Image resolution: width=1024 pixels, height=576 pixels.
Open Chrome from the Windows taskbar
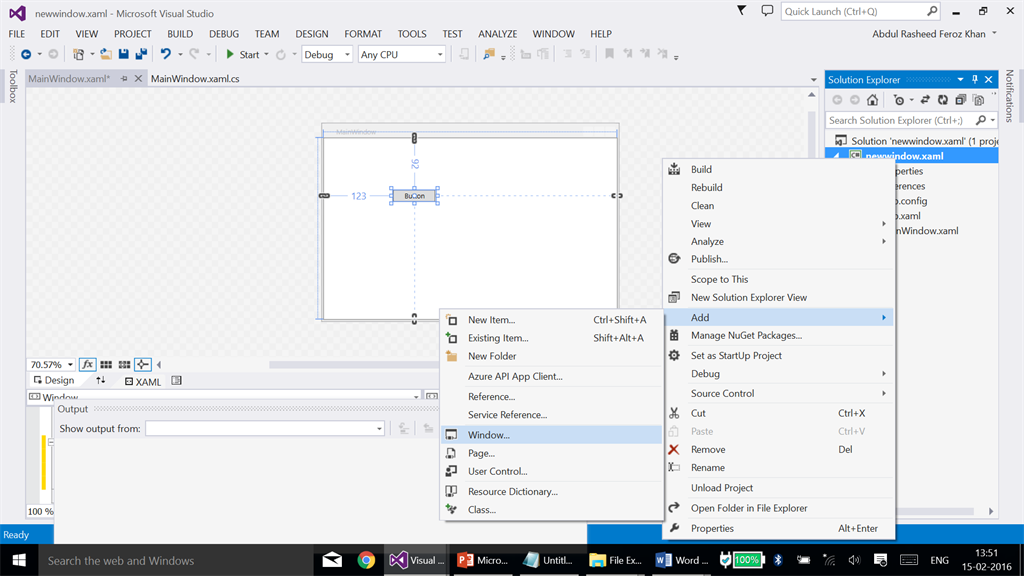(x=366, y=560)
